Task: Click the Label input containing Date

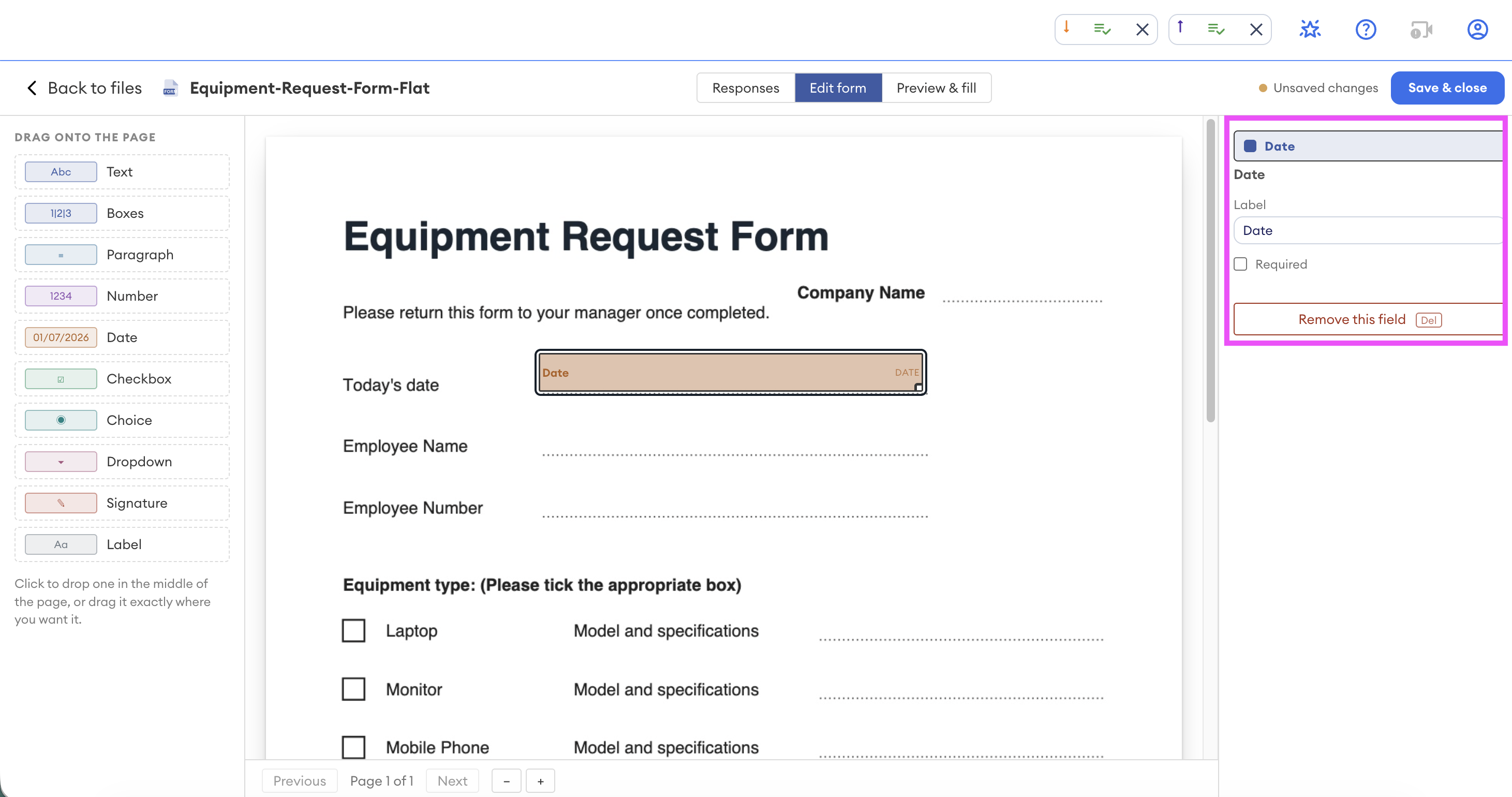Action: click(x=1369, y=231)
